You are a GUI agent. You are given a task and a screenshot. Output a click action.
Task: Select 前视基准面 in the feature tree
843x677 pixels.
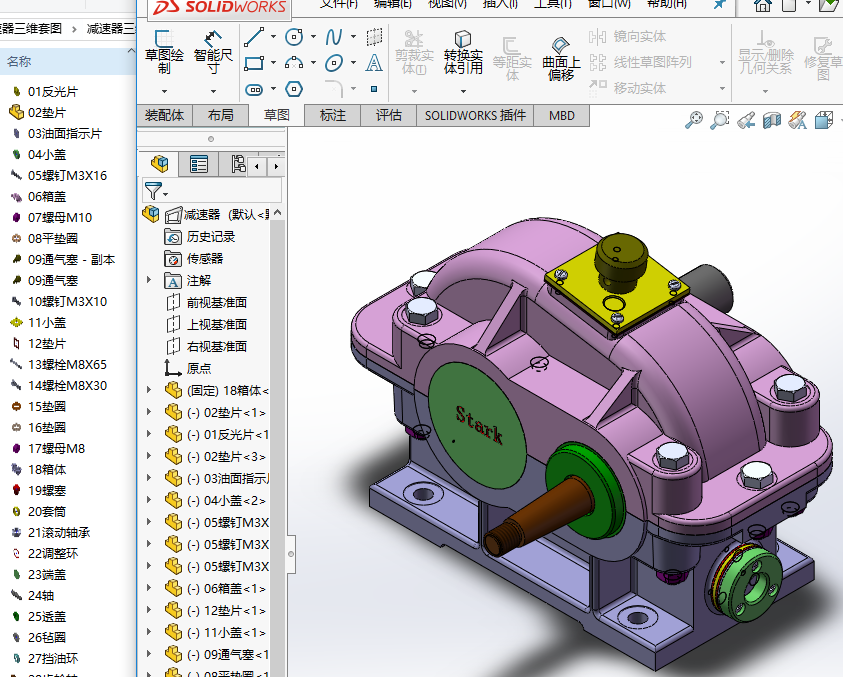pyautogui.click(x=216, y=302)
